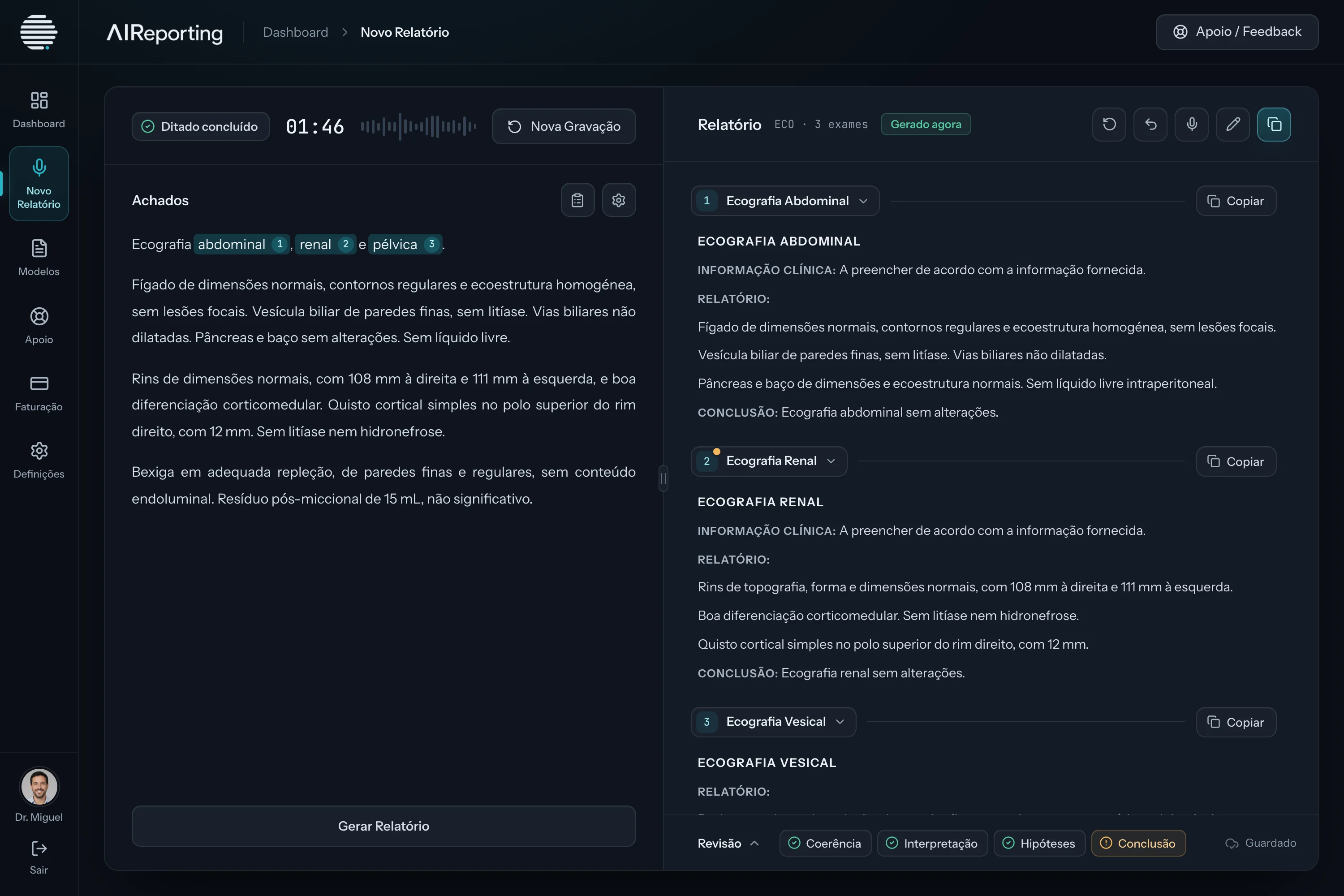
Task: Select the pélvica exam tag 3
Action: coord(405,244)
